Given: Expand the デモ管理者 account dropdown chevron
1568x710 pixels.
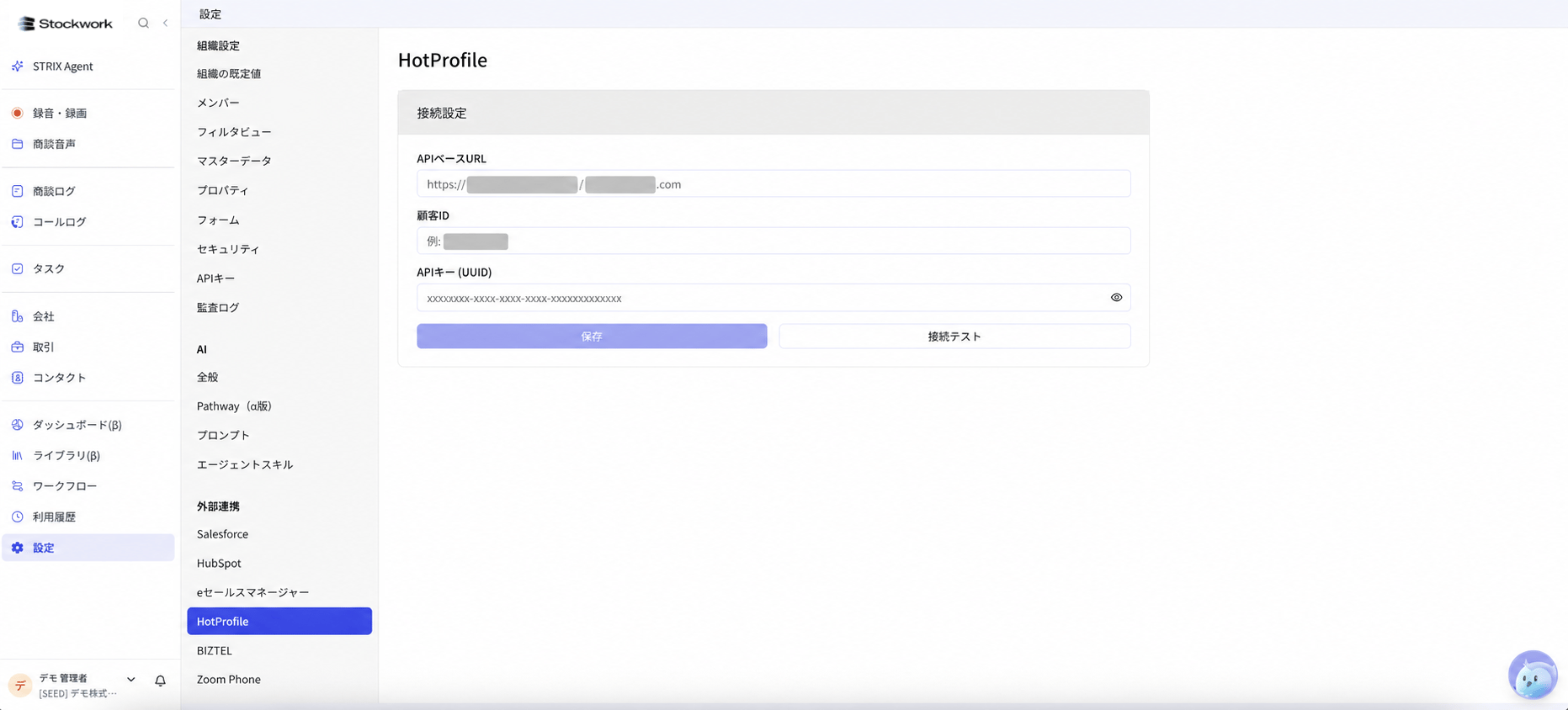Looking at the screenshot, I should [130, 679].
